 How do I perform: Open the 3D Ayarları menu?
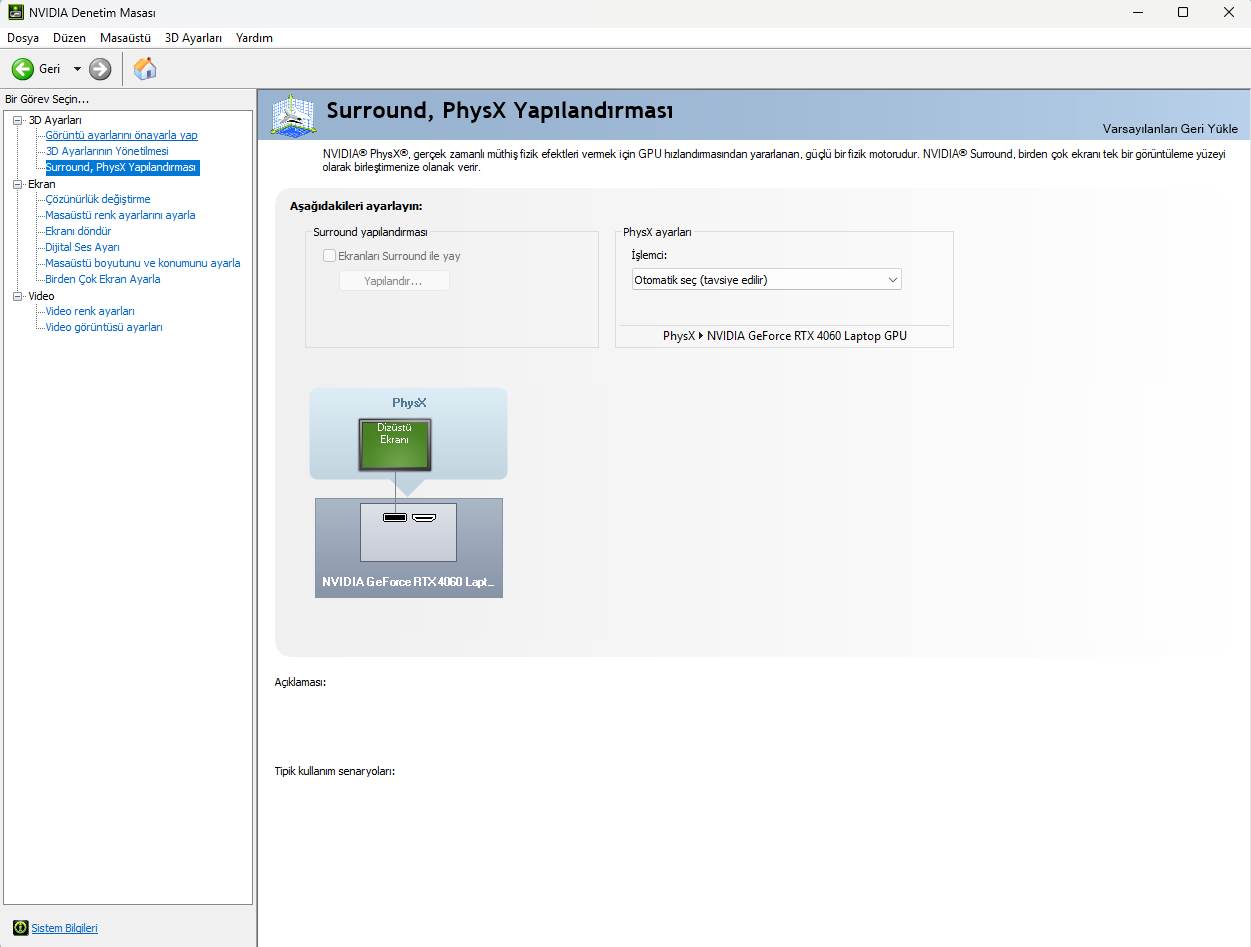[x=193, y=38]
